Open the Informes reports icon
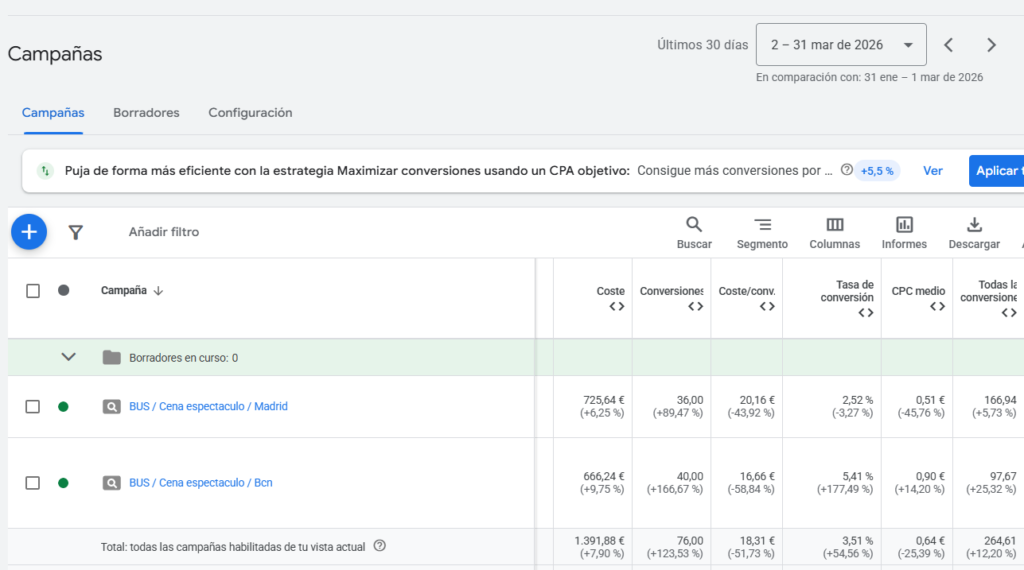This screenshot has height=570, width=1024. pyautogui.click(x=904, y=232)
